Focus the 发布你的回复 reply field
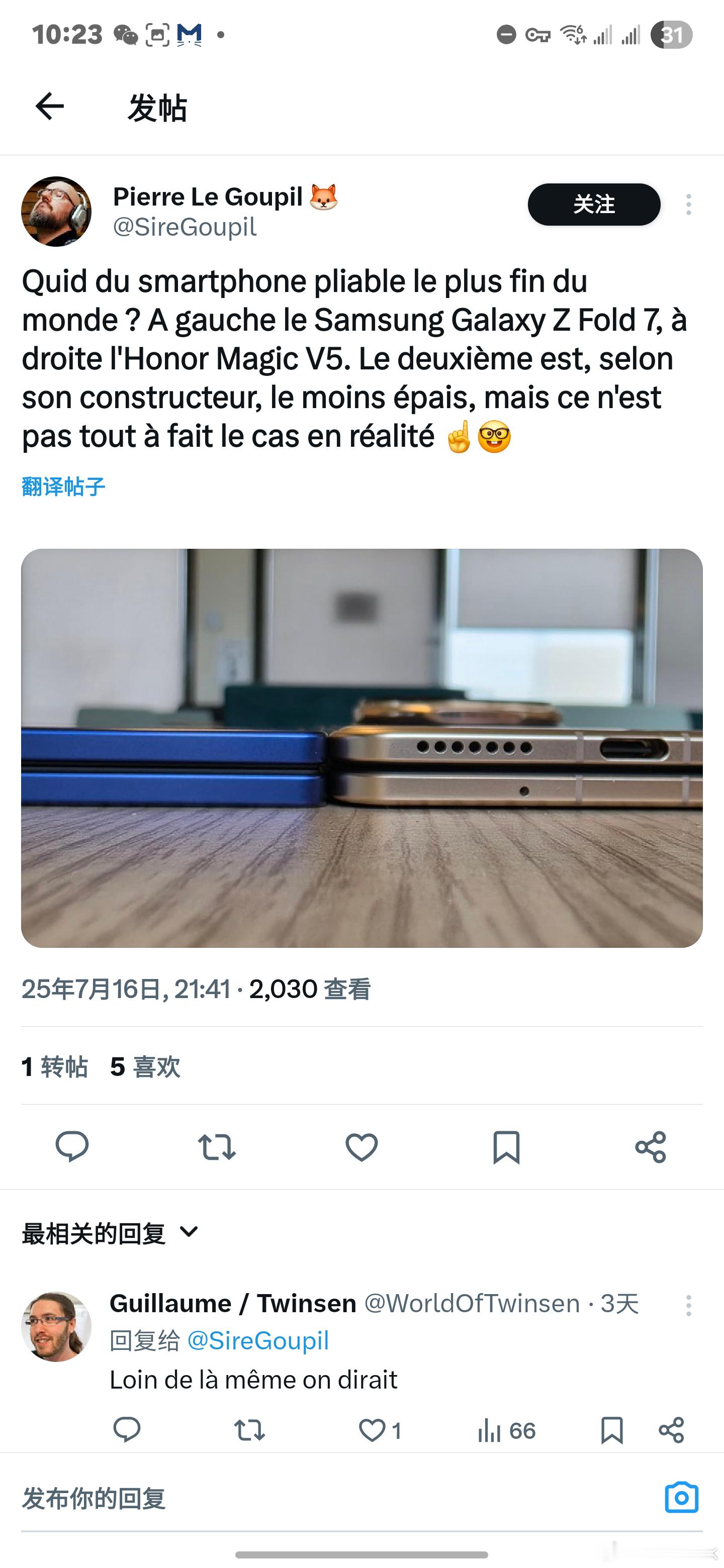 (341, 1498)
